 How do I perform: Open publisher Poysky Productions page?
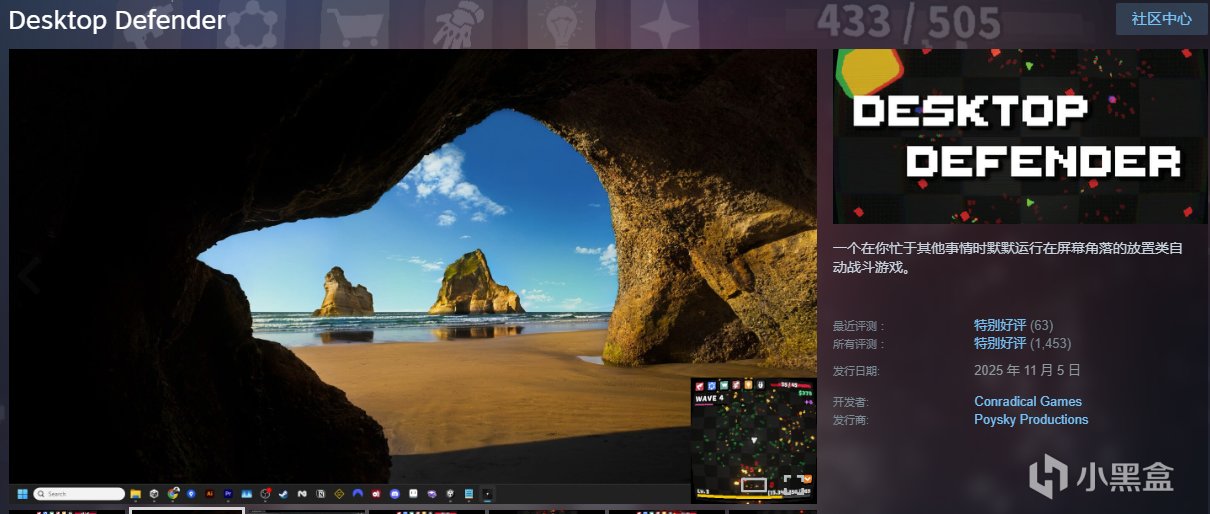[1031, 419]
